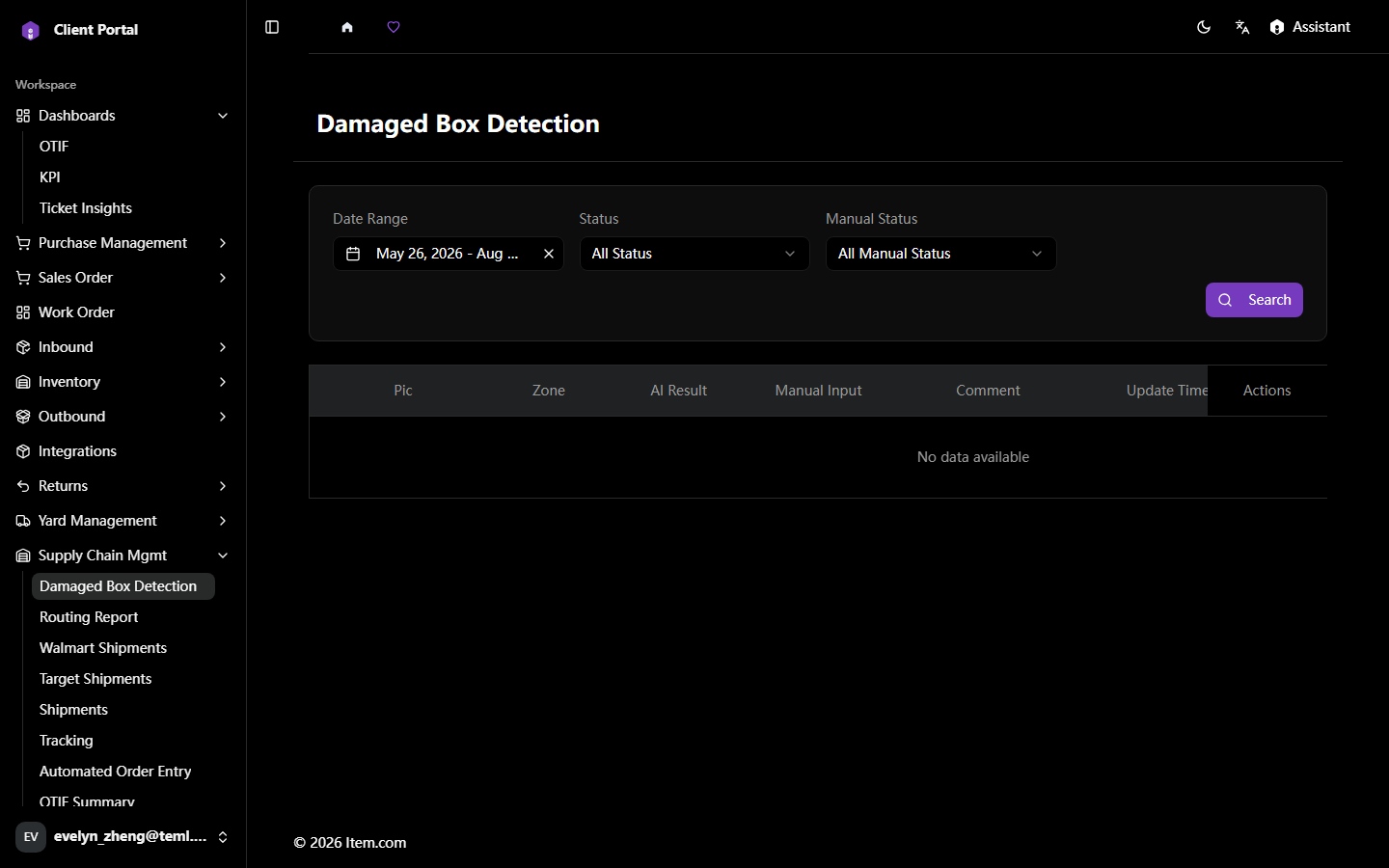
Task: Click the EV user avatar
Action: coord(31,837)
